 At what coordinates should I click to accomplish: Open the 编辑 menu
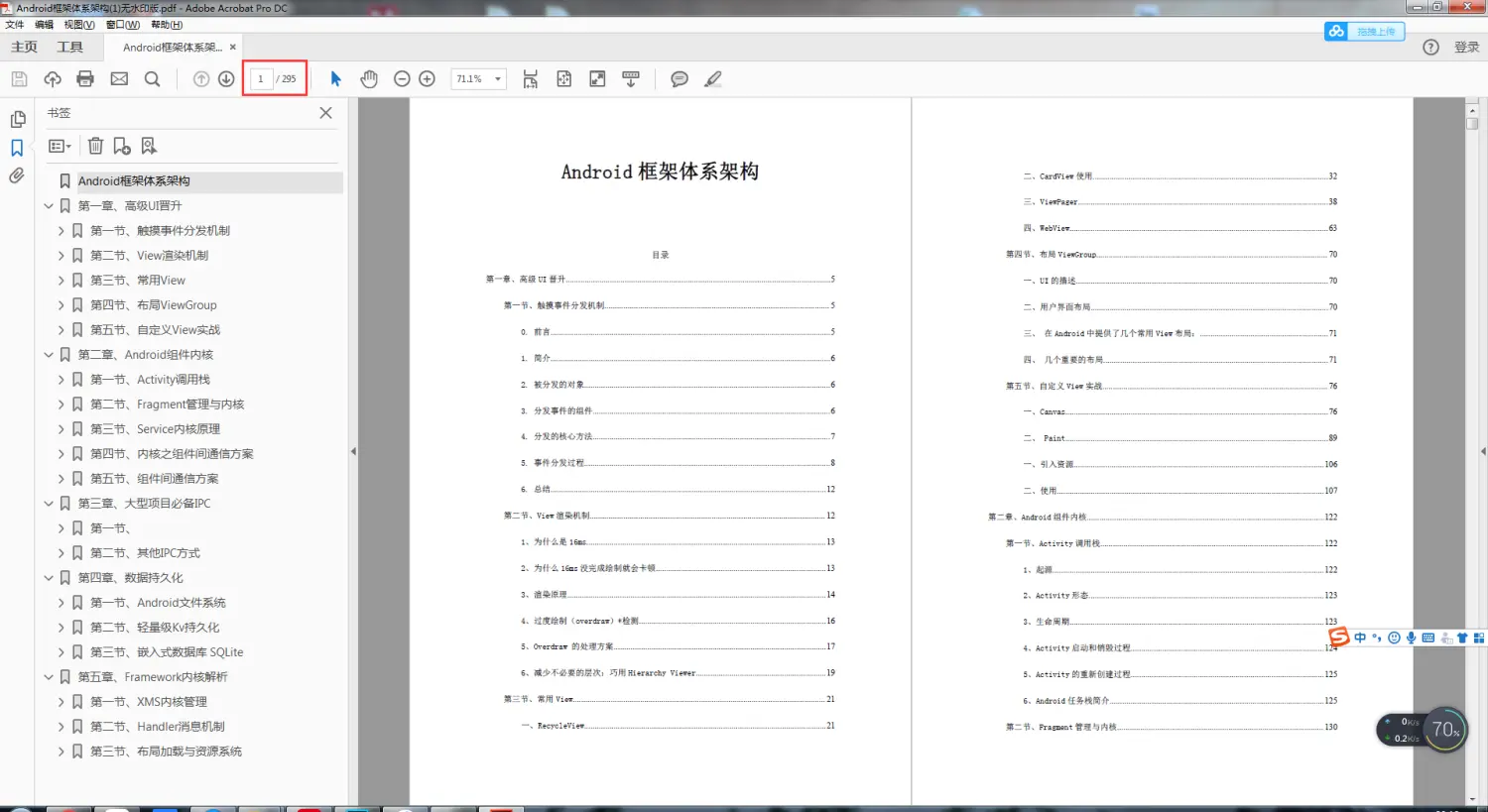click(x=44, y=25)
